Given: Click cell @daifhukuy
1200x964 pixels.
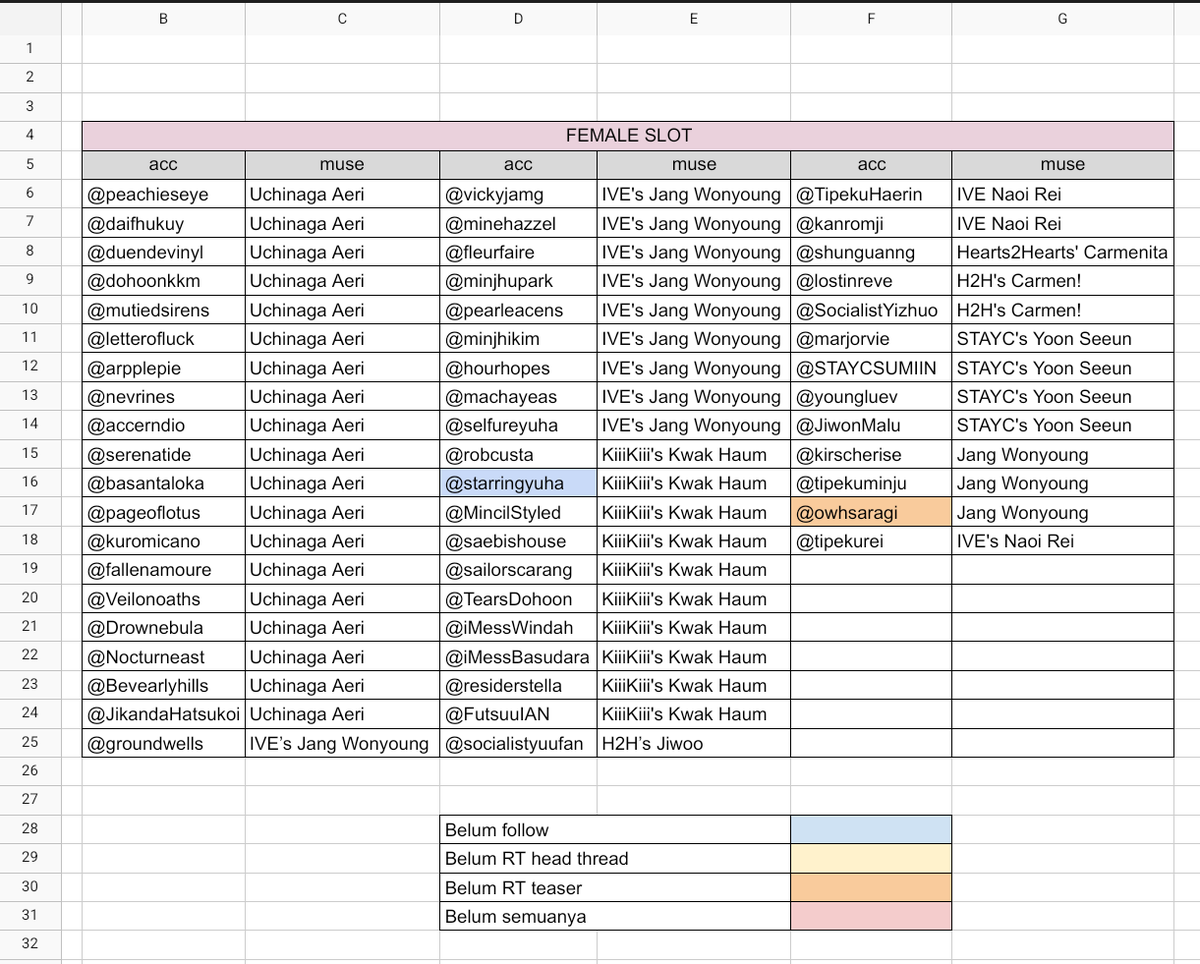Looking at the screenshot, I should [164, 223].
